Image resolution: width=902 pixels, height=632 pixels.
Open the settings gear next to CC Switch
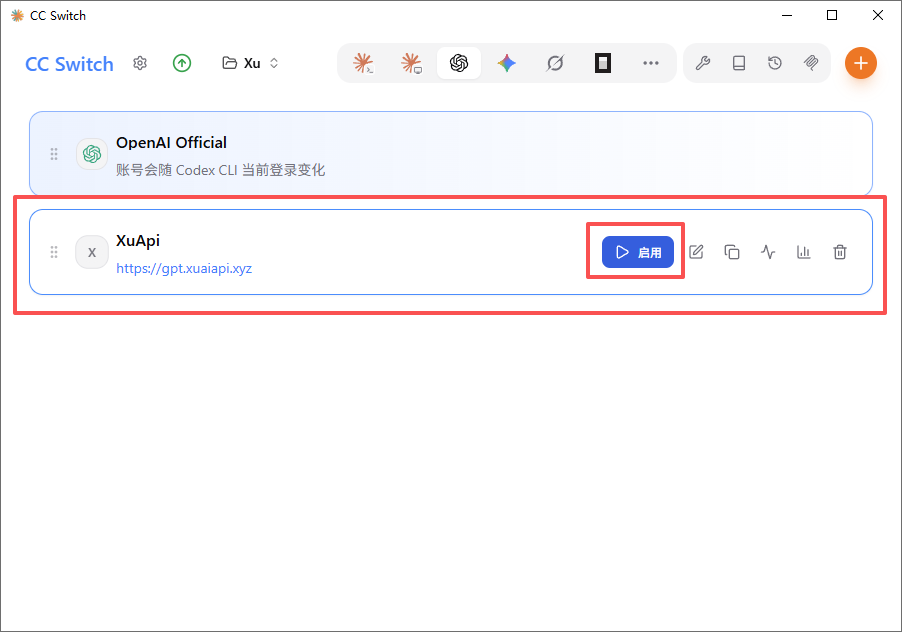(140, 63)
